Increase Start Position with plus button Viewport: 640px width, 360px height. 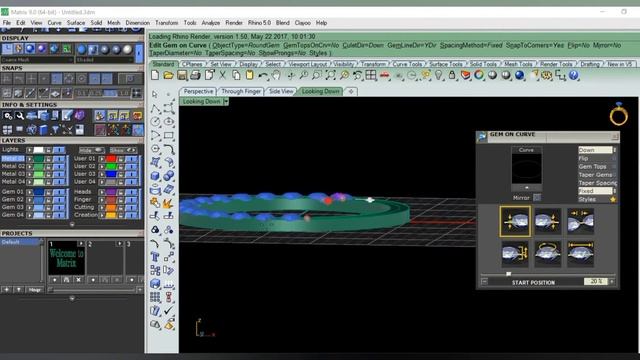[612, 282]
